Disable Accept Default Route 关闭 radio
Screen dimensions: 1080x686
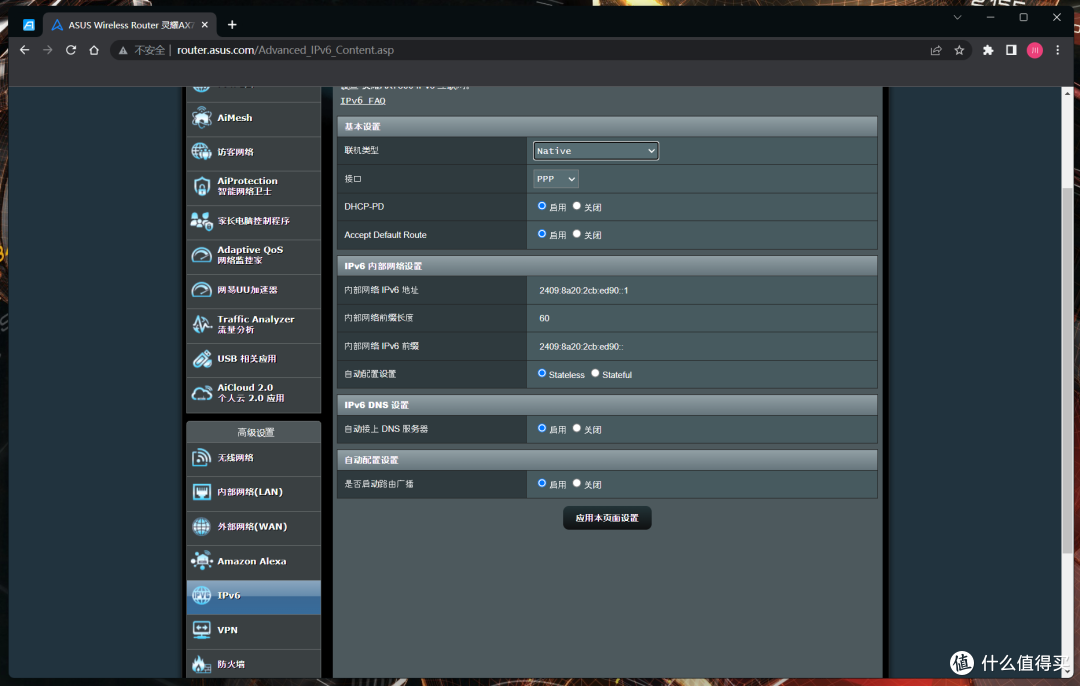click(577, 234)
